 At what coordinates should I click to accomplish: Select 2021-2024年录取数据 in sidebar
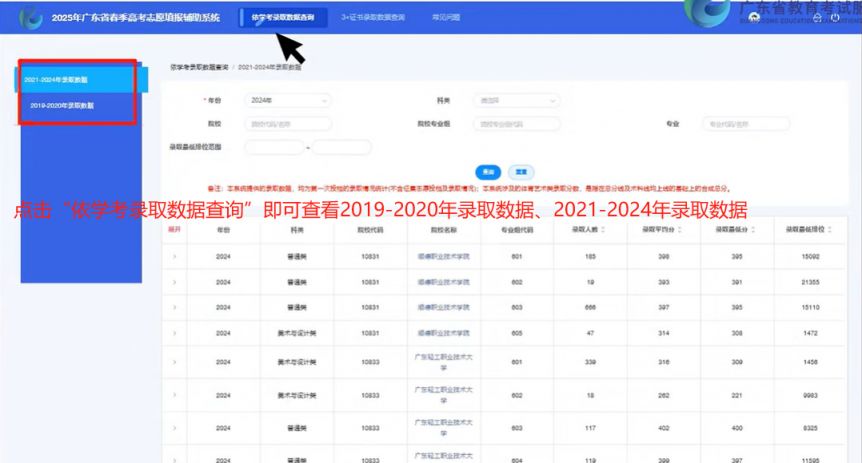coord(74,78)
